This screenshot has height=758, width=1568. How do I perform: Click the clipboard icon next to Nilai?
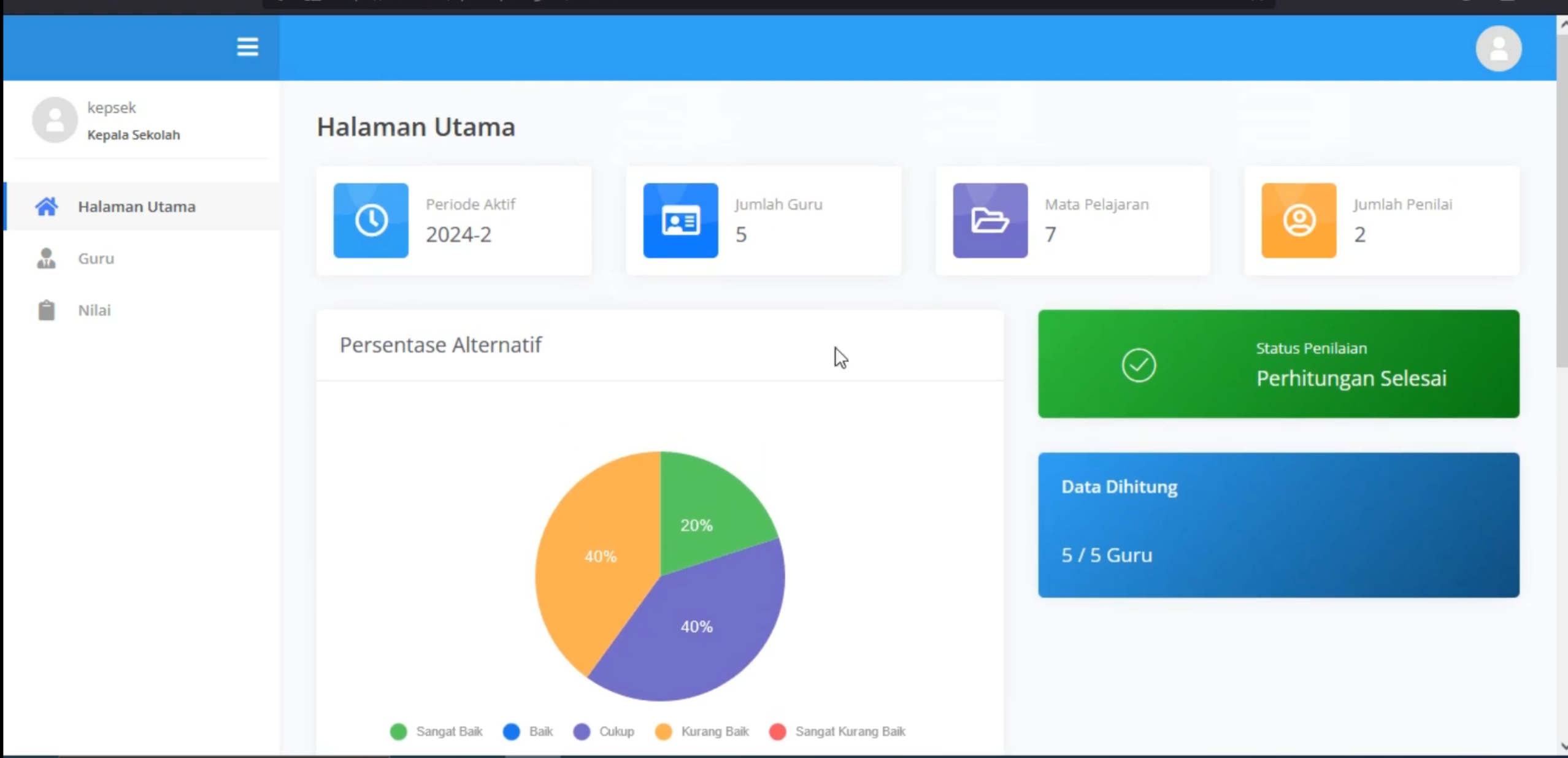(47, 310)
